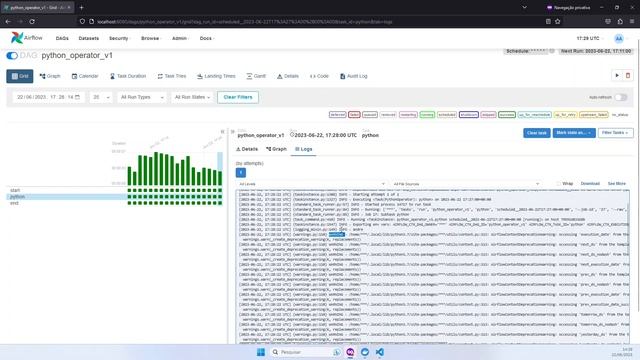Select the latest highlighted DAG run bar
640x360 pixels.
click(220, 169)
